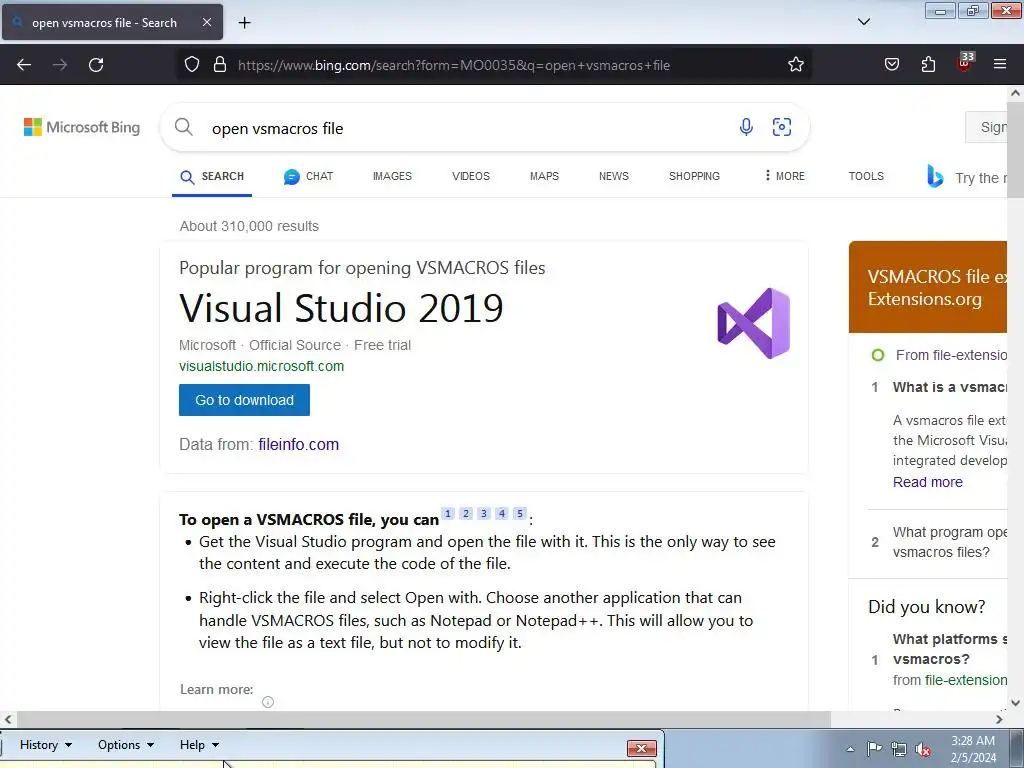Open citation reference 4
Viewport: 1024px width, 768px height.
[x=502, y=513]
